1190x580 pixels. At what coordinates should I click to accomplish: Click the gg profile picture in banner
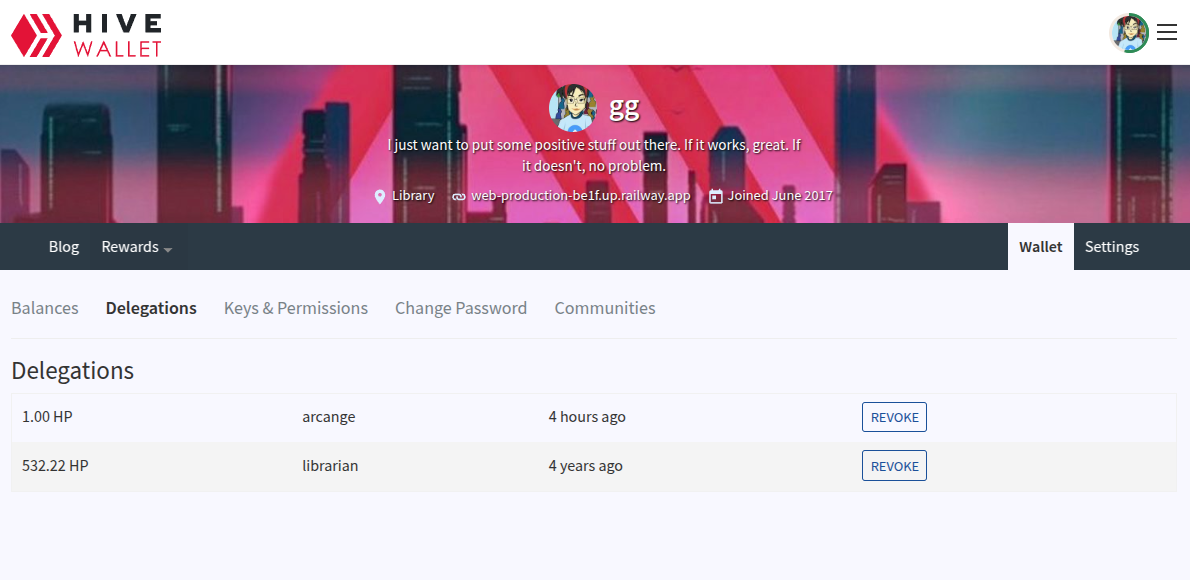(573, 108)
